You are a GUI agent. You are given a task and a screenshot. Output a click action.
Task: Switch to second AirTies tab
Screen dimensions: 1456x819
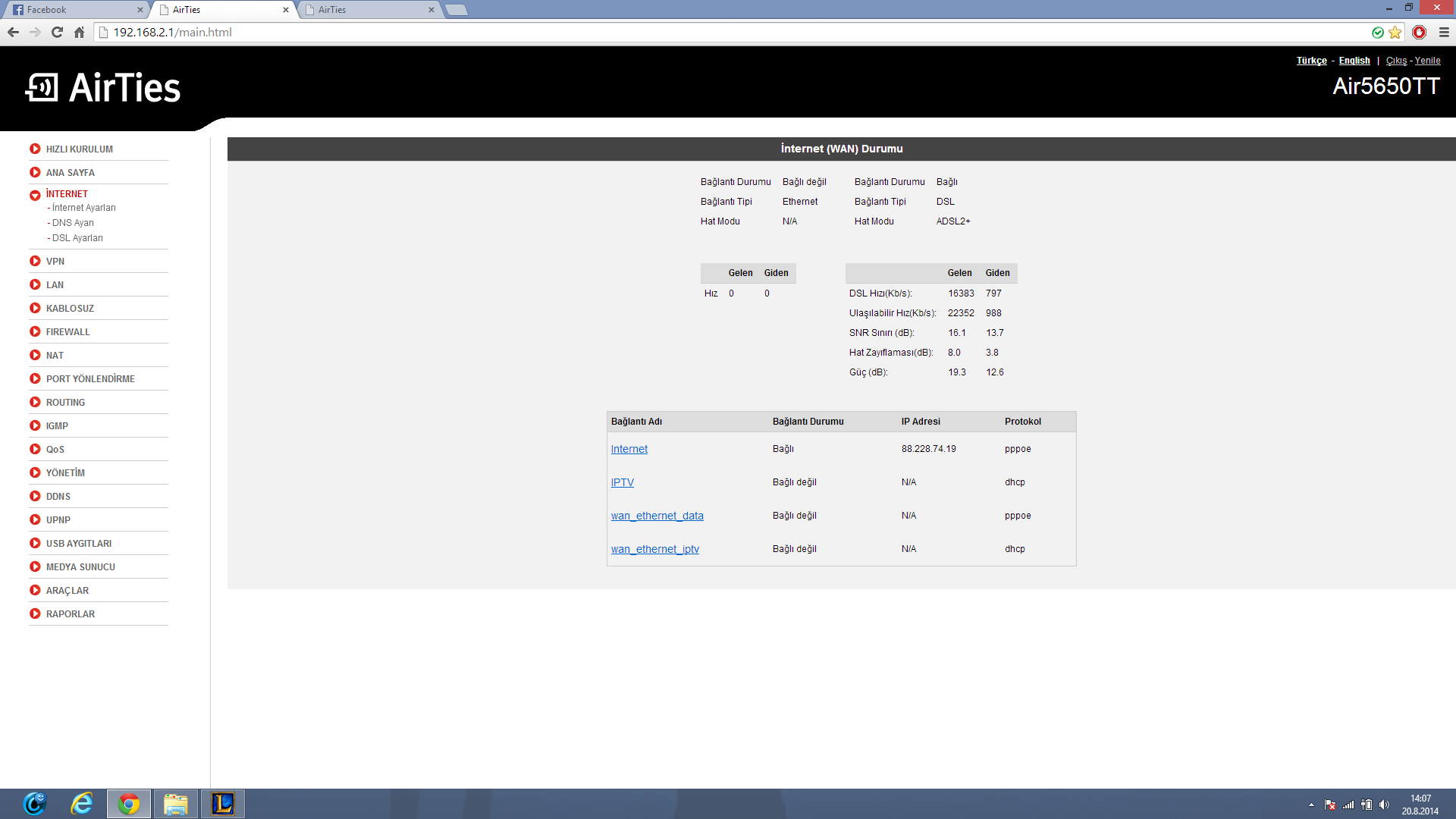(x=369, y=10)
